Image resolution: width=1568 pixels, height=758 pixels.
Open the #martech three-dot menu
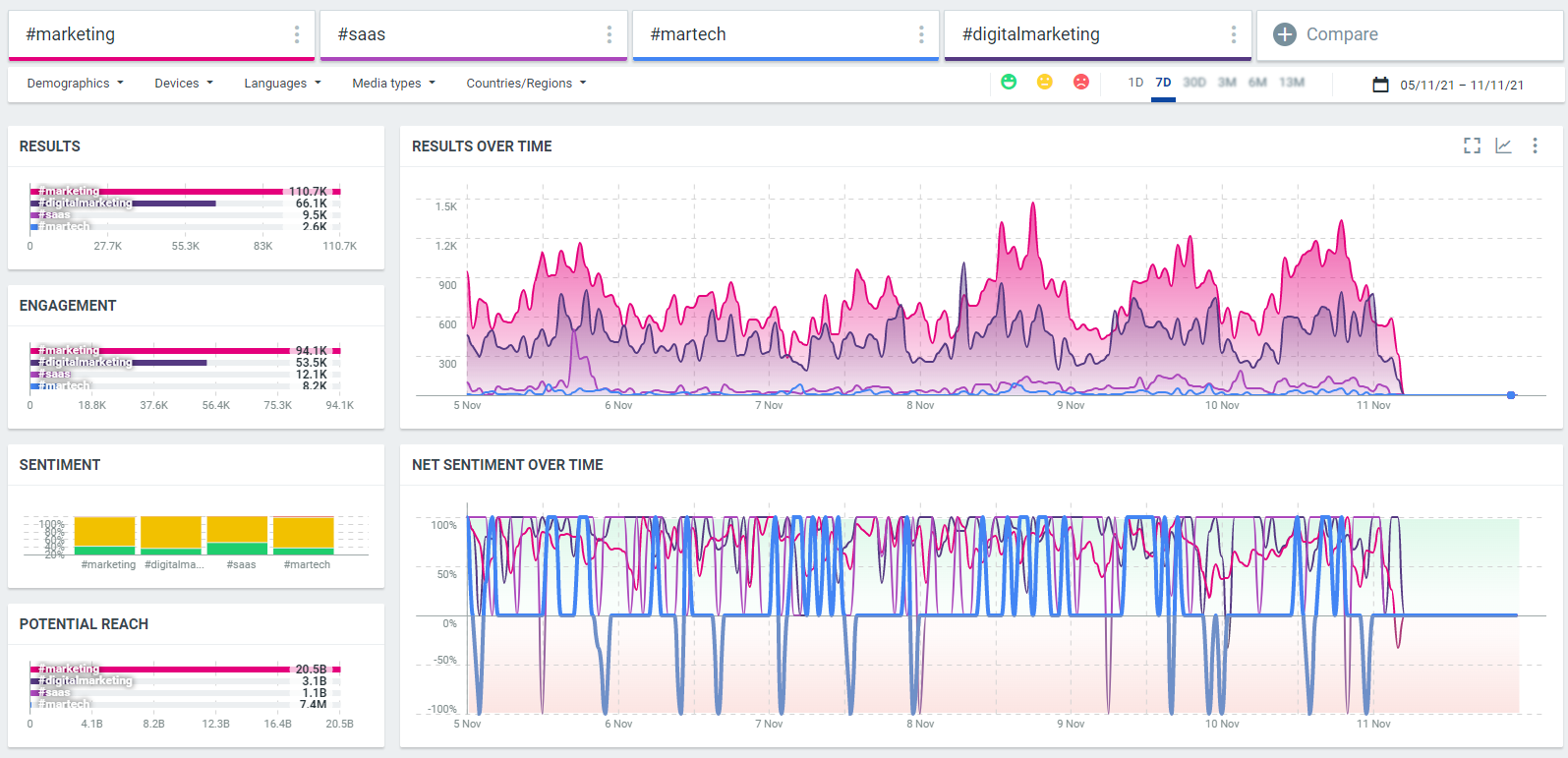coord(920,35)
